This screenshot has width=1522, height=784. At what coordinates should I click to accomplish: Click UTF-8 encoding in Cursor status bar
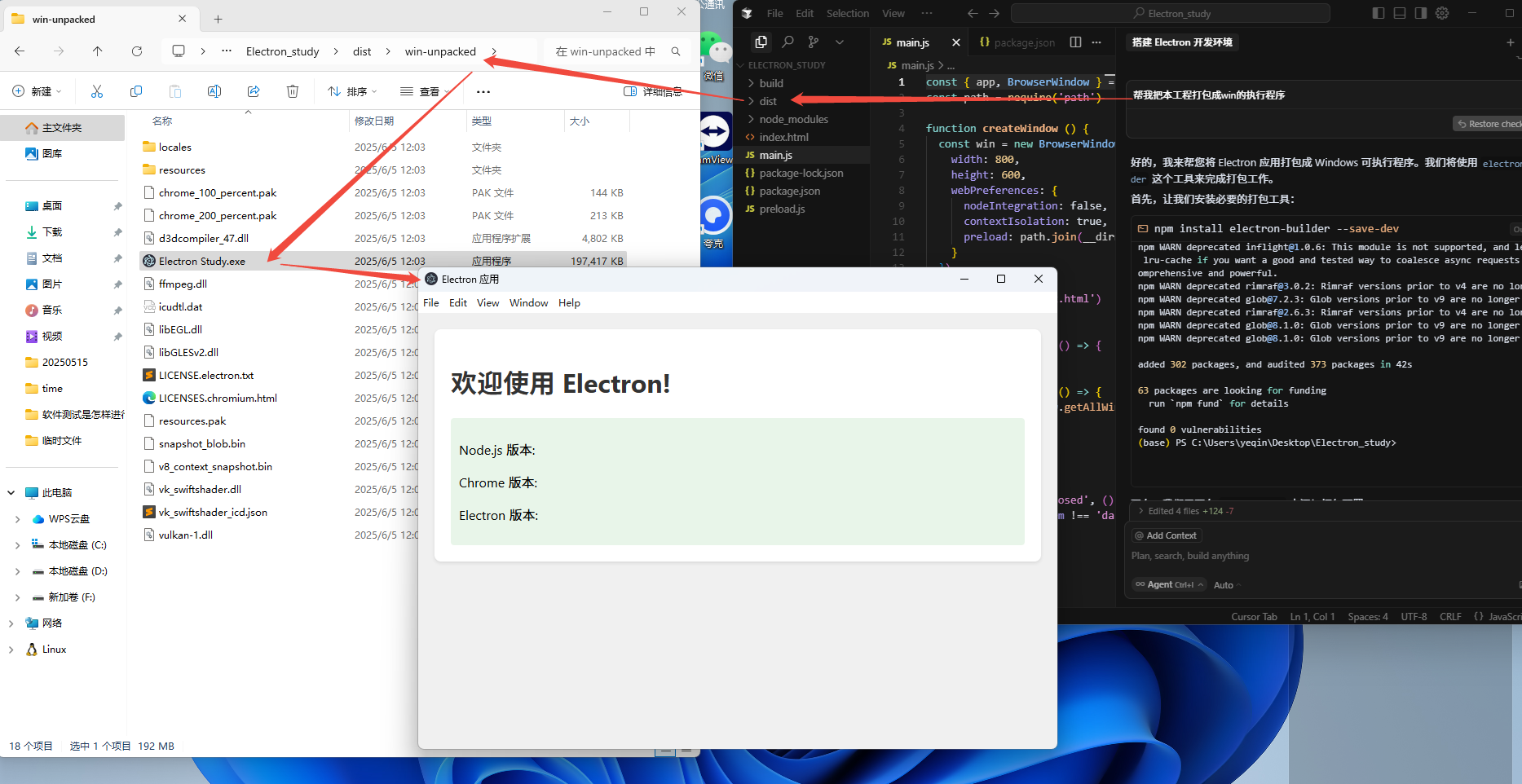click(x=1414, y=617)
